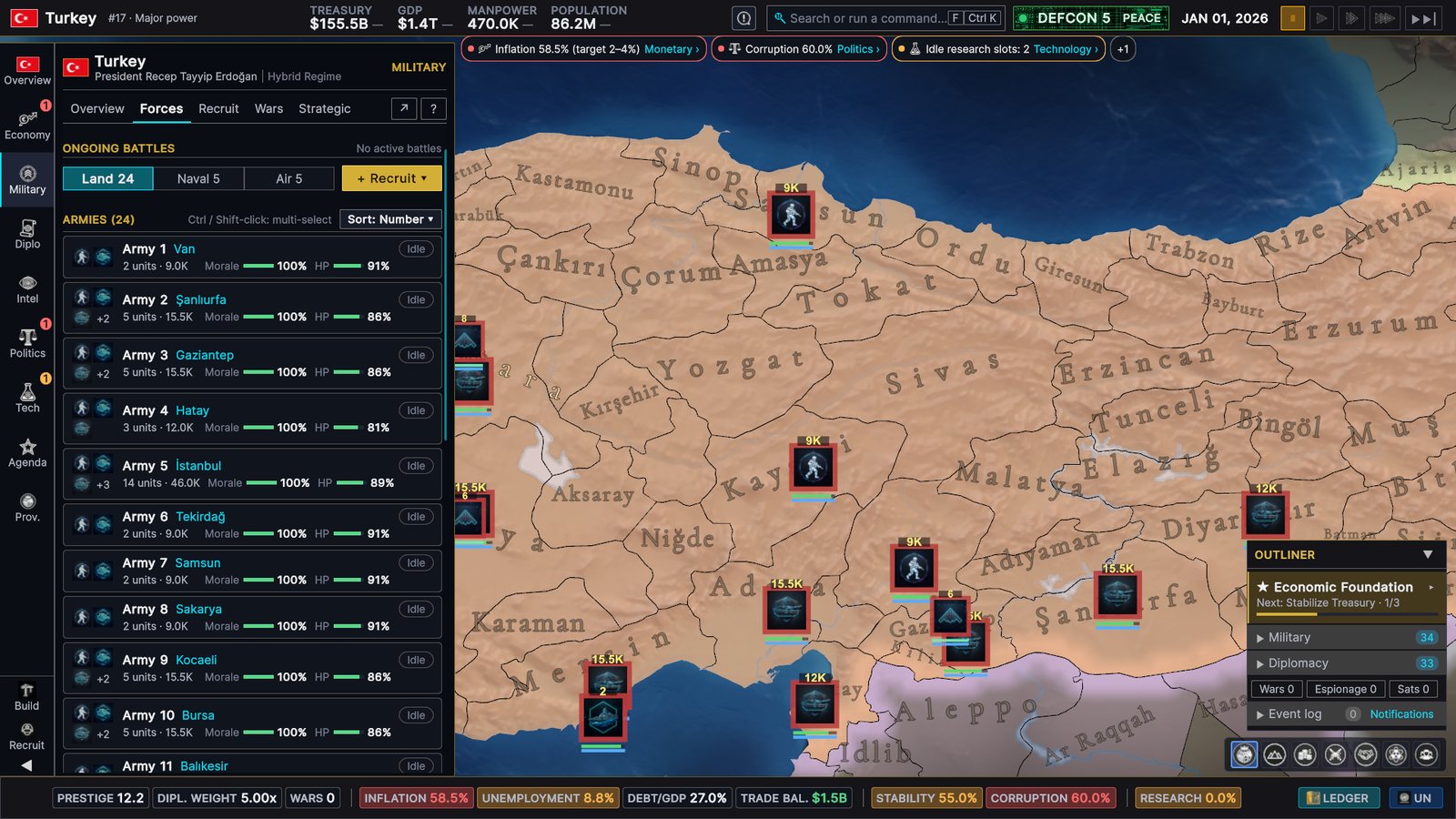1456x819 pixels.
Task: Expand the Event log section
Action: coord(1295,714)
